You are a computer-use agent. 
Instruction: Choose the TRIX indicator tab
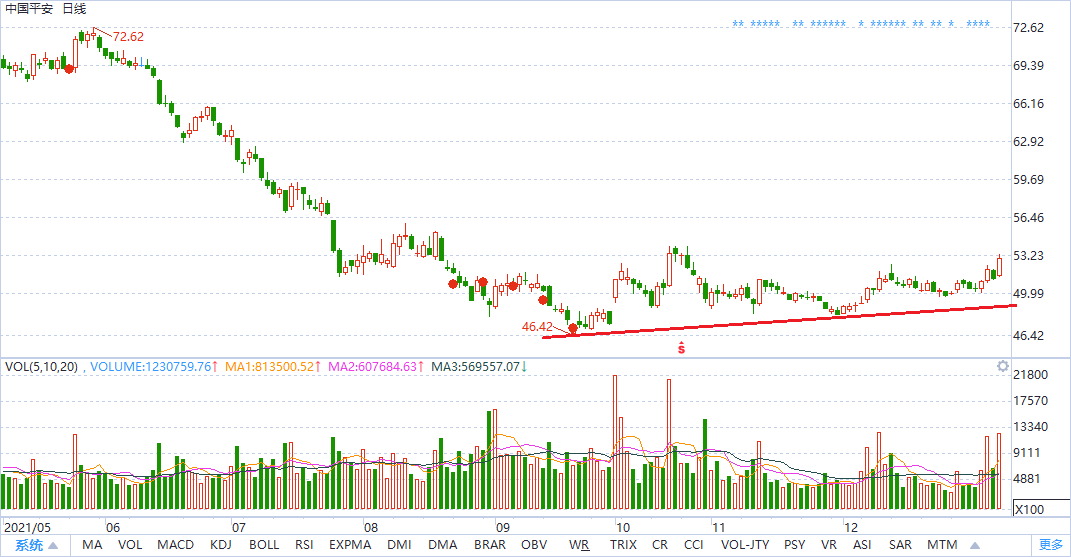pos(623,545)
